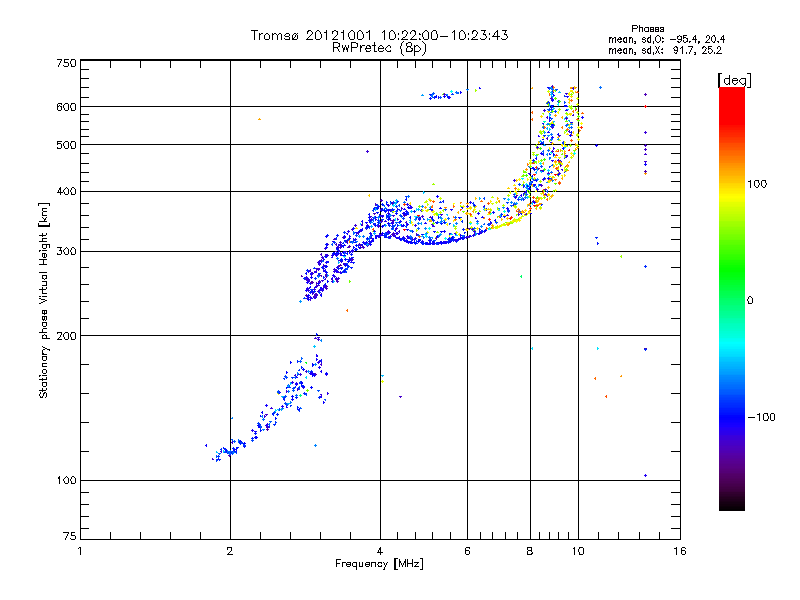The height and width of the screenshot is (600, 800).
Task: Click the y-axis tick label '400'
Action: pos(66,191)
